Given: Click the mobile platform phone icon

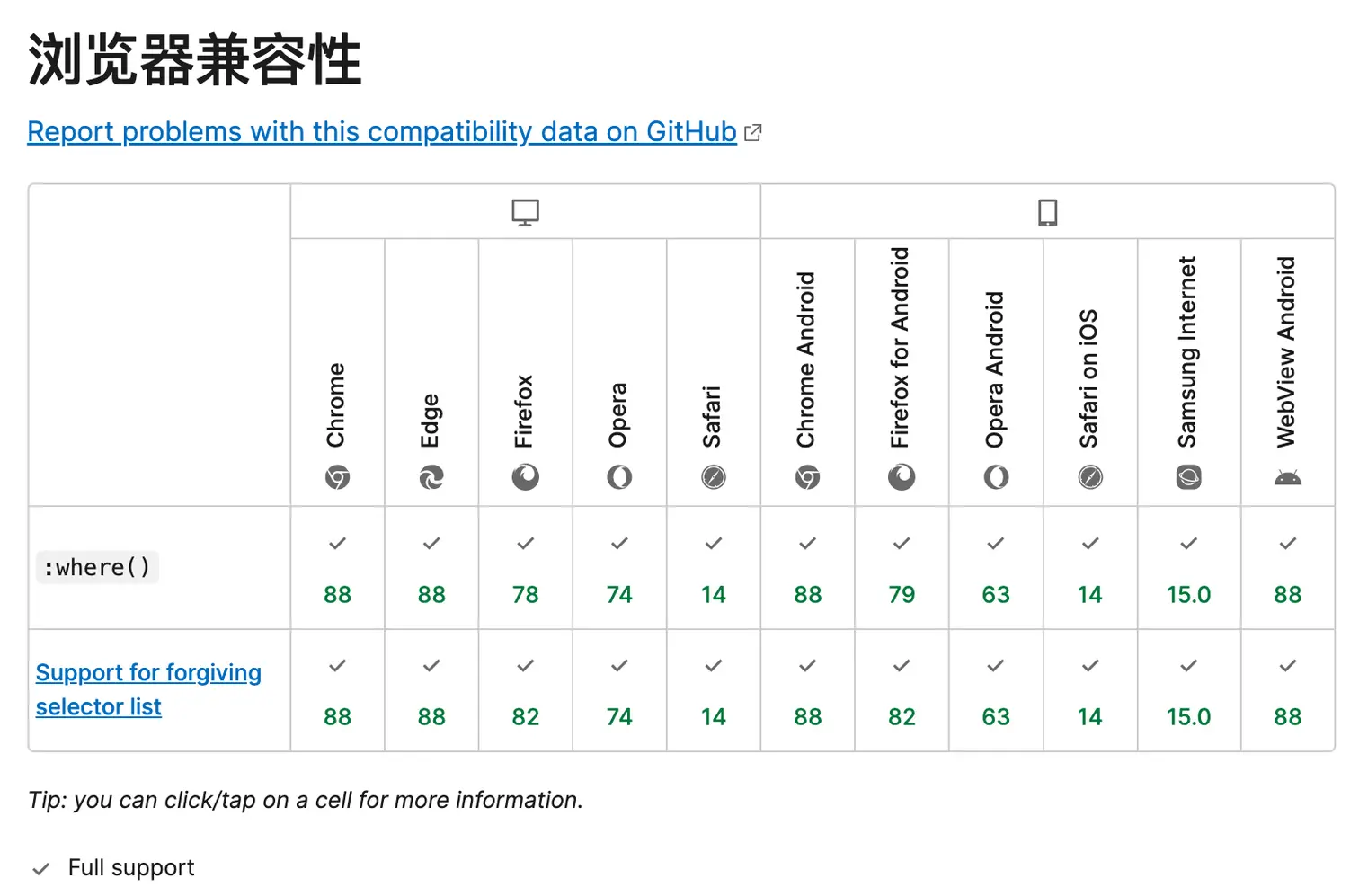Looking at the screenshot, I should pos(1048,213).
